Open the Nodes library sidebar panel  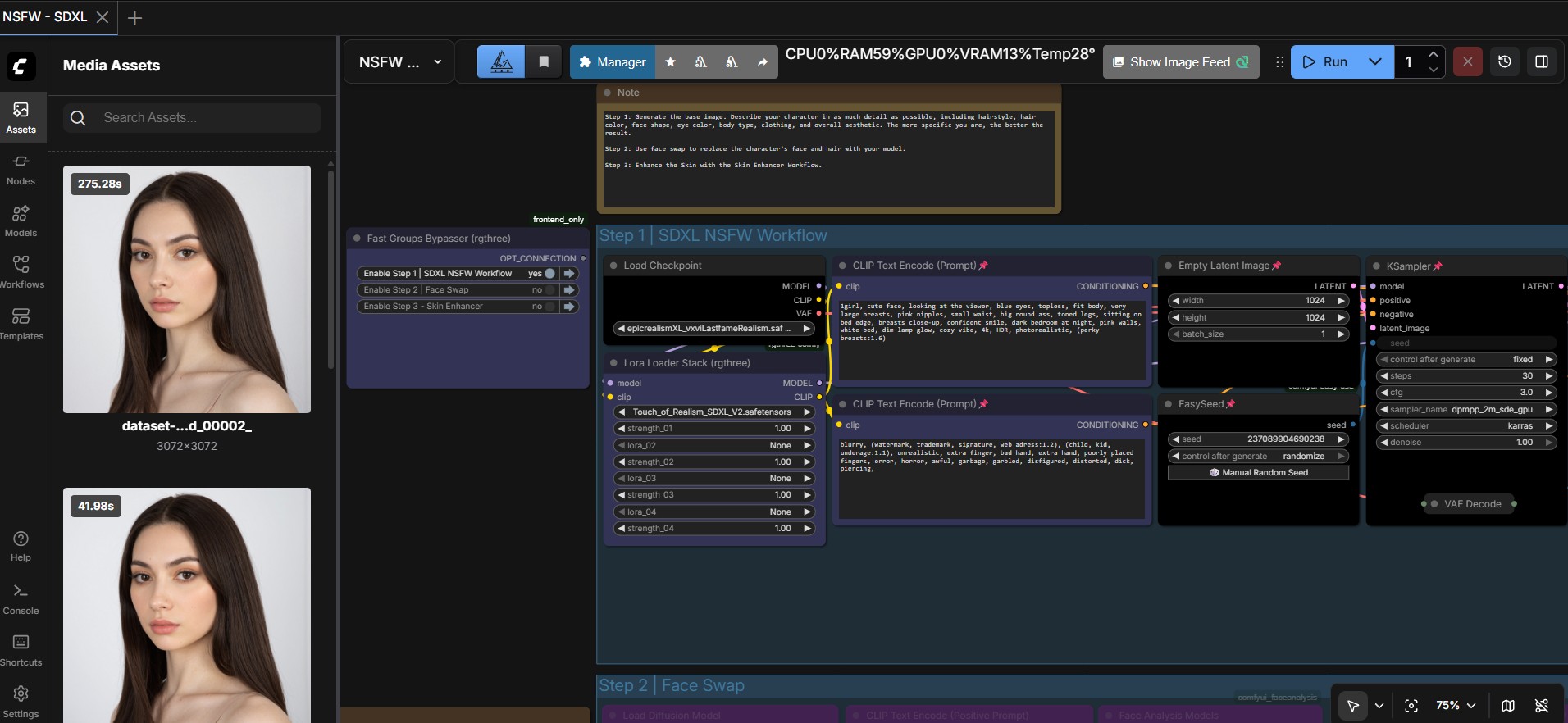tap(21, 169)
